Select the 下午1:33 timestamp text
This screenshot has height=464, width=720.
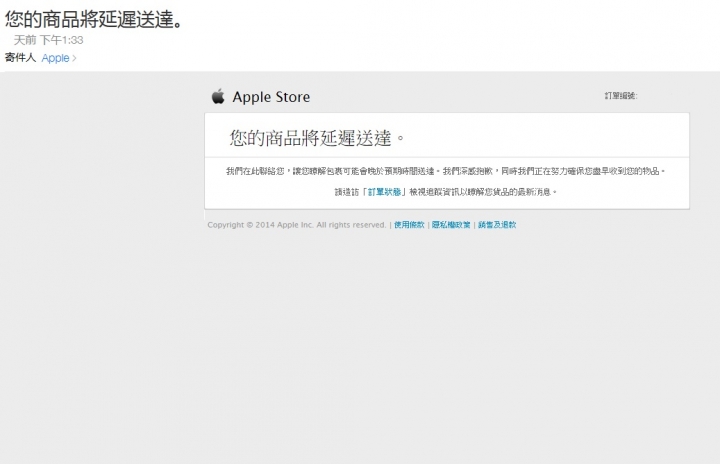(62, 40)
